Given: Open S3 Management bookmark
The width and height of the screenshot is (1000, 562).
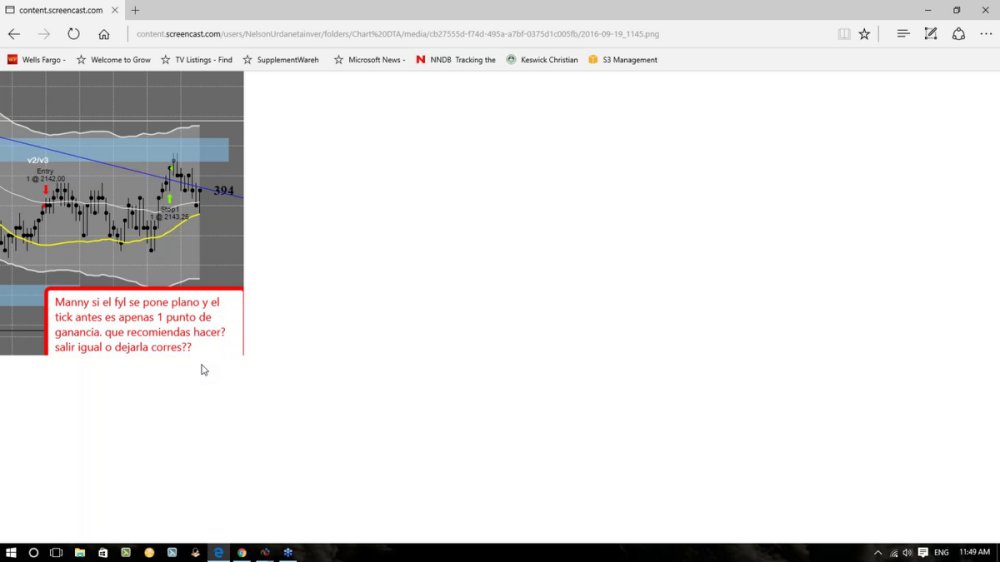Looking at the screenshot, I should click(x=622, y=59).
